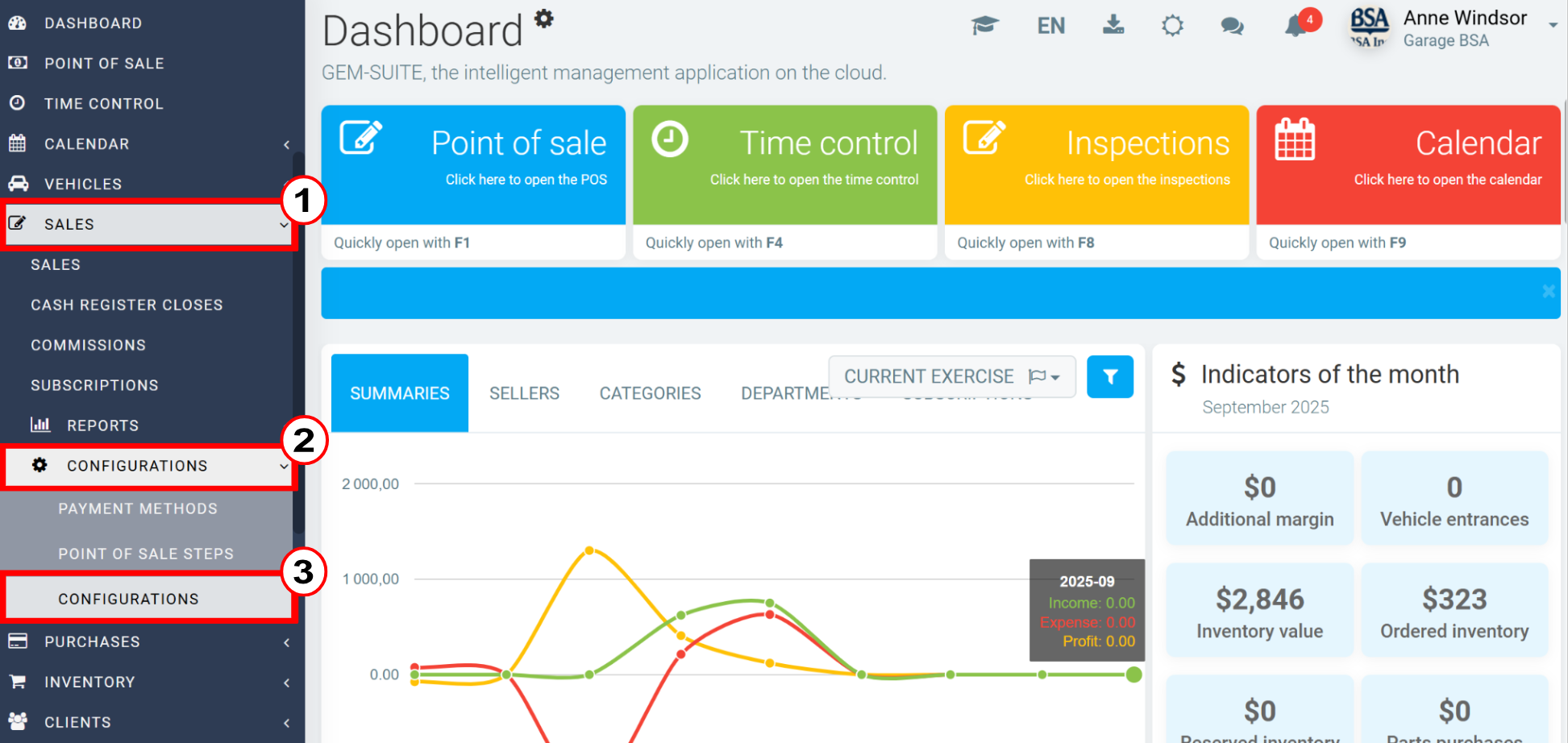Screen dimensions: 1568x743
Task: Click the BSA garage logo avatar
Action: tap(1369, 28)
